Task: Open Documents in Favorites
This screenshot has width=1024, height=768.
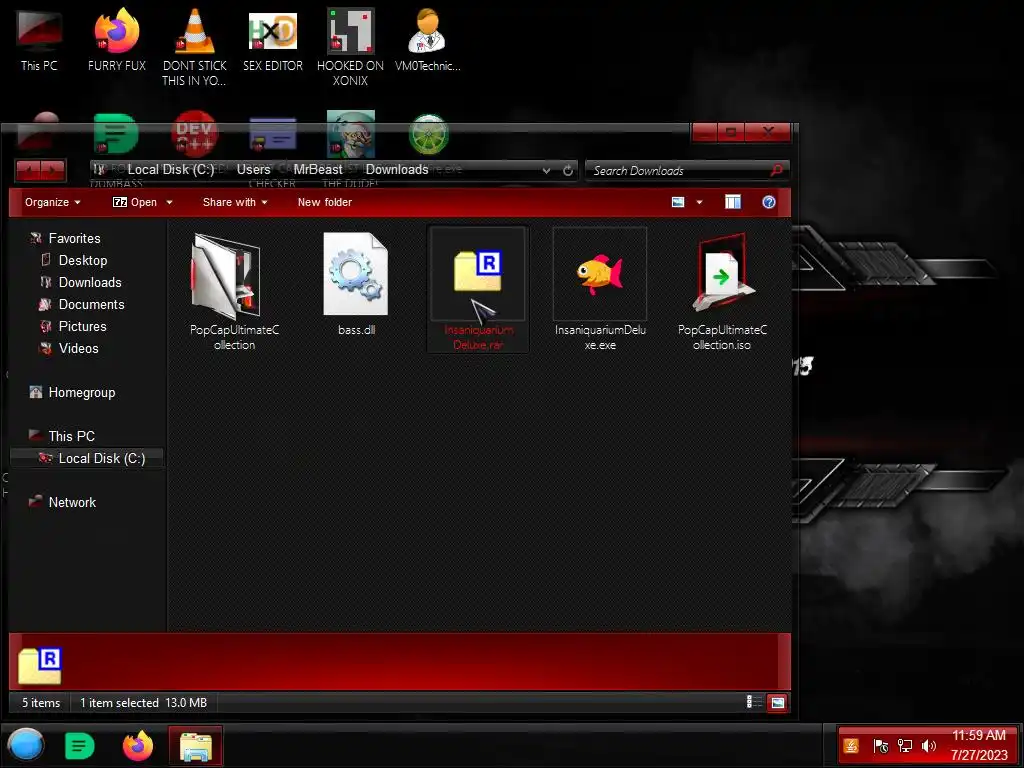Action: pos(91,304)
